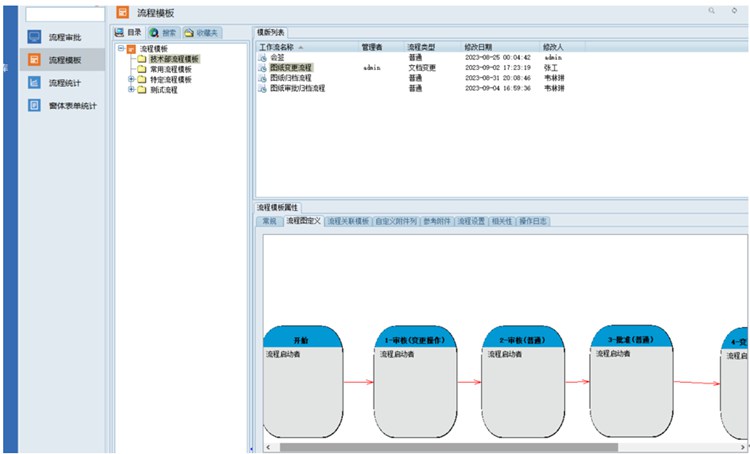Sort by the 修改日期 column header
This screenshot has width=750, height=454.
pyautogui.click(x=478, y=47)
